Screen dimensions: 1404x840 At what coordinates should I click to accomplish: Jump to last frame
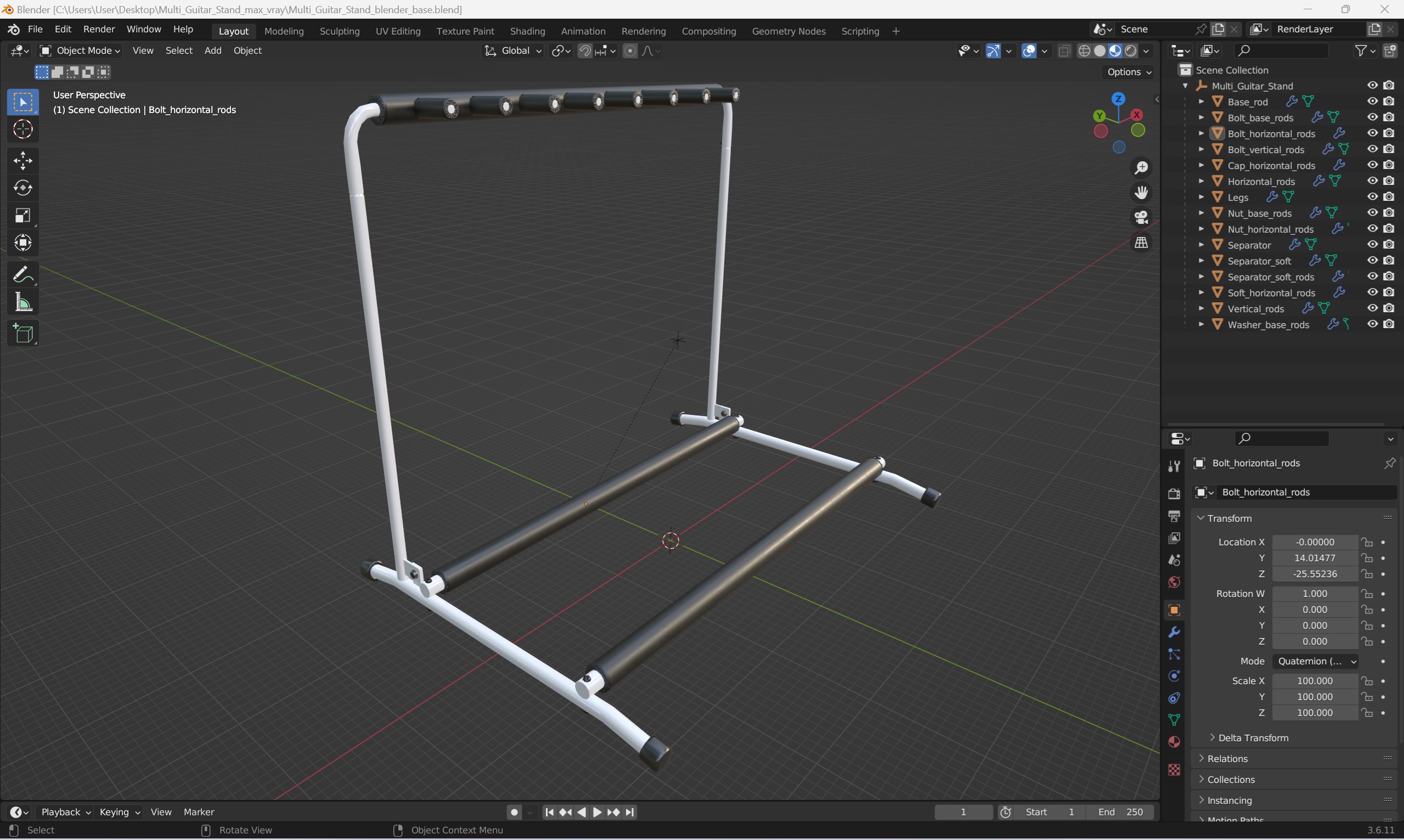pyautogui.click(x=630, y=811)
